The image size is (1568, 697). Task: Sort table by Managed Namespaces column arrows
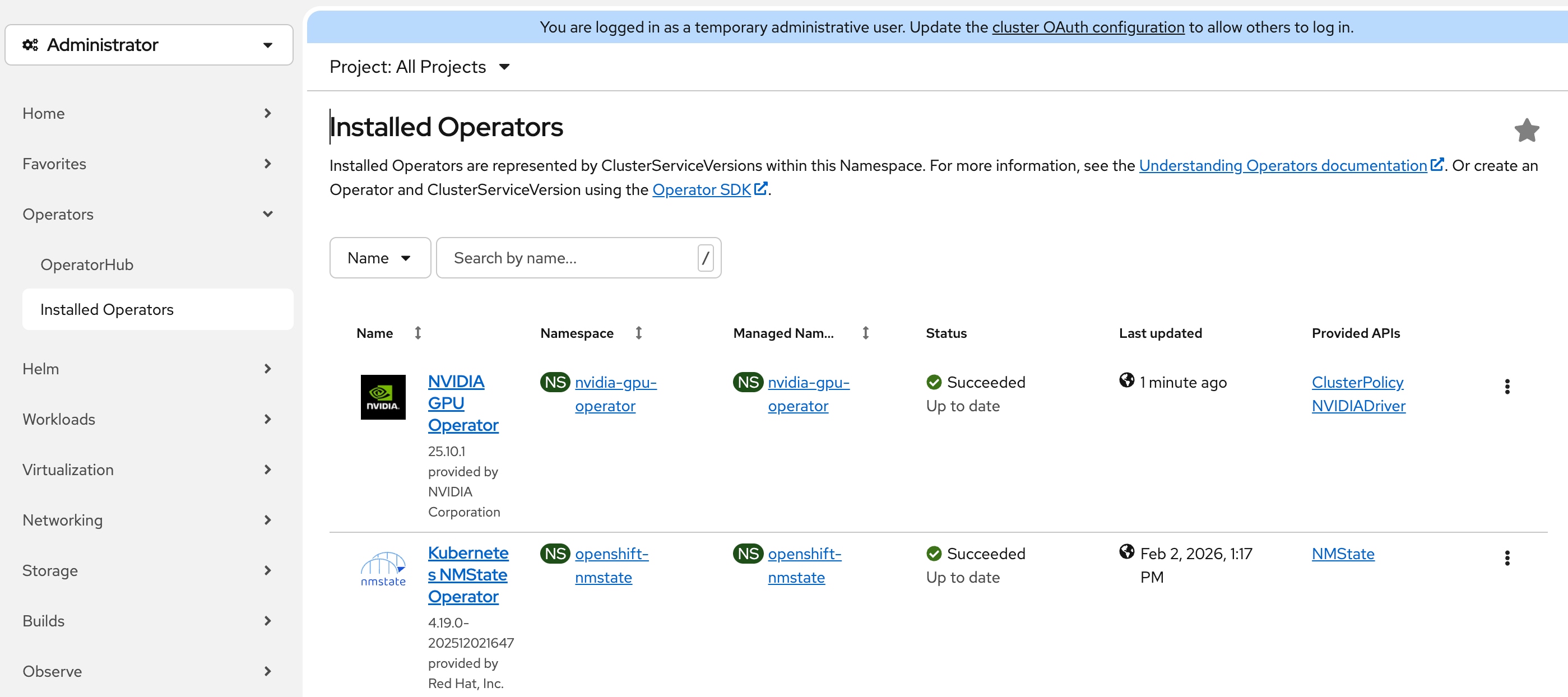point(866,333)
